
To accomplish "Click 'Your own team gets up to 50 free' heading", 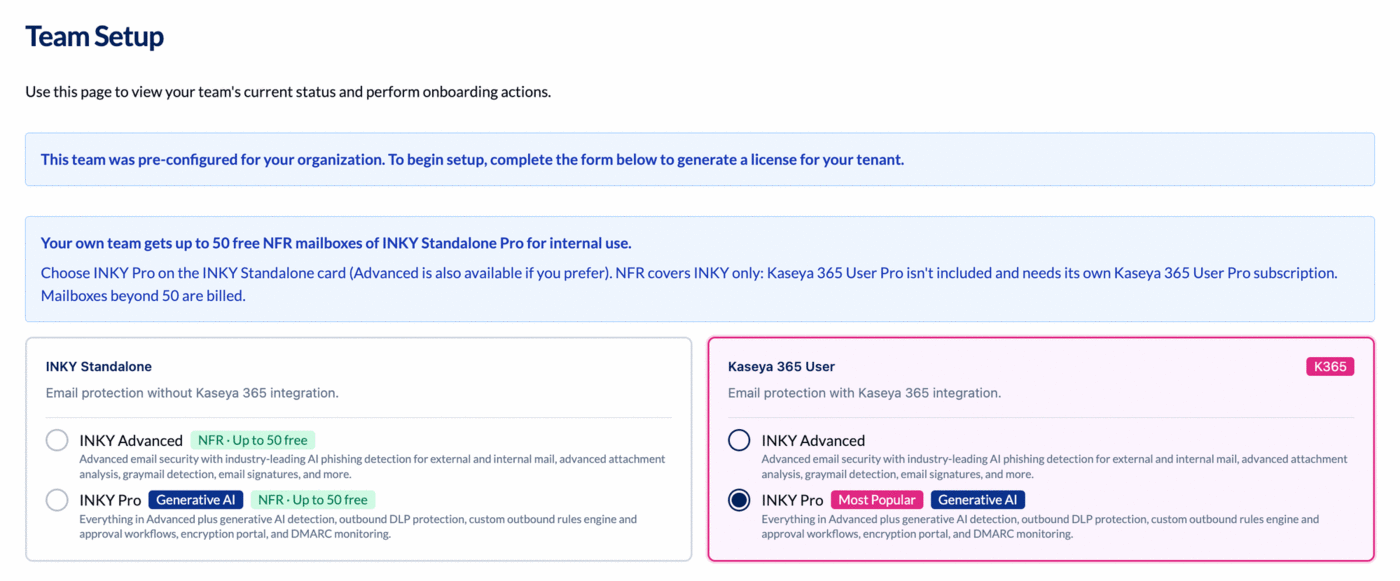I will pyautogui.click(x=336, y=243).
